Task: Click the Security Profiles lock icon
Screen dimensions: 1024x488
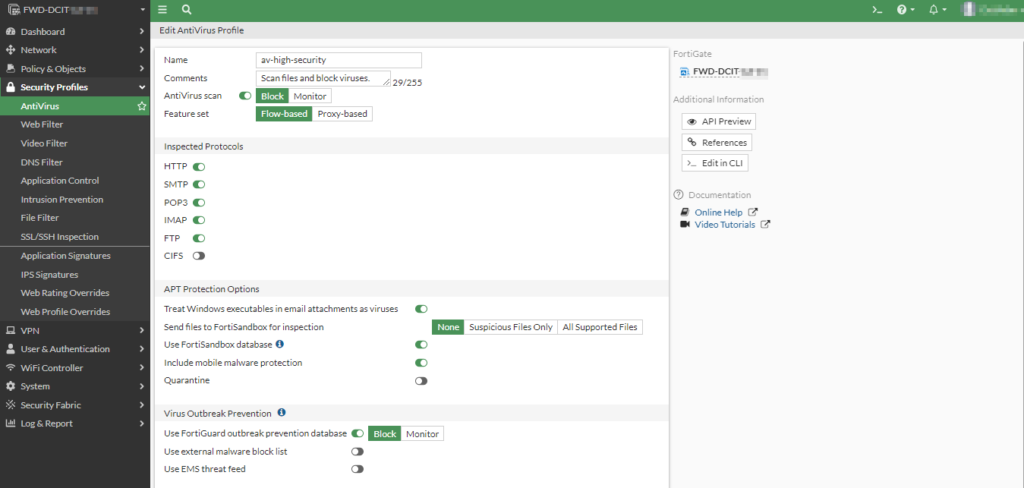Action: click(10, 87)
